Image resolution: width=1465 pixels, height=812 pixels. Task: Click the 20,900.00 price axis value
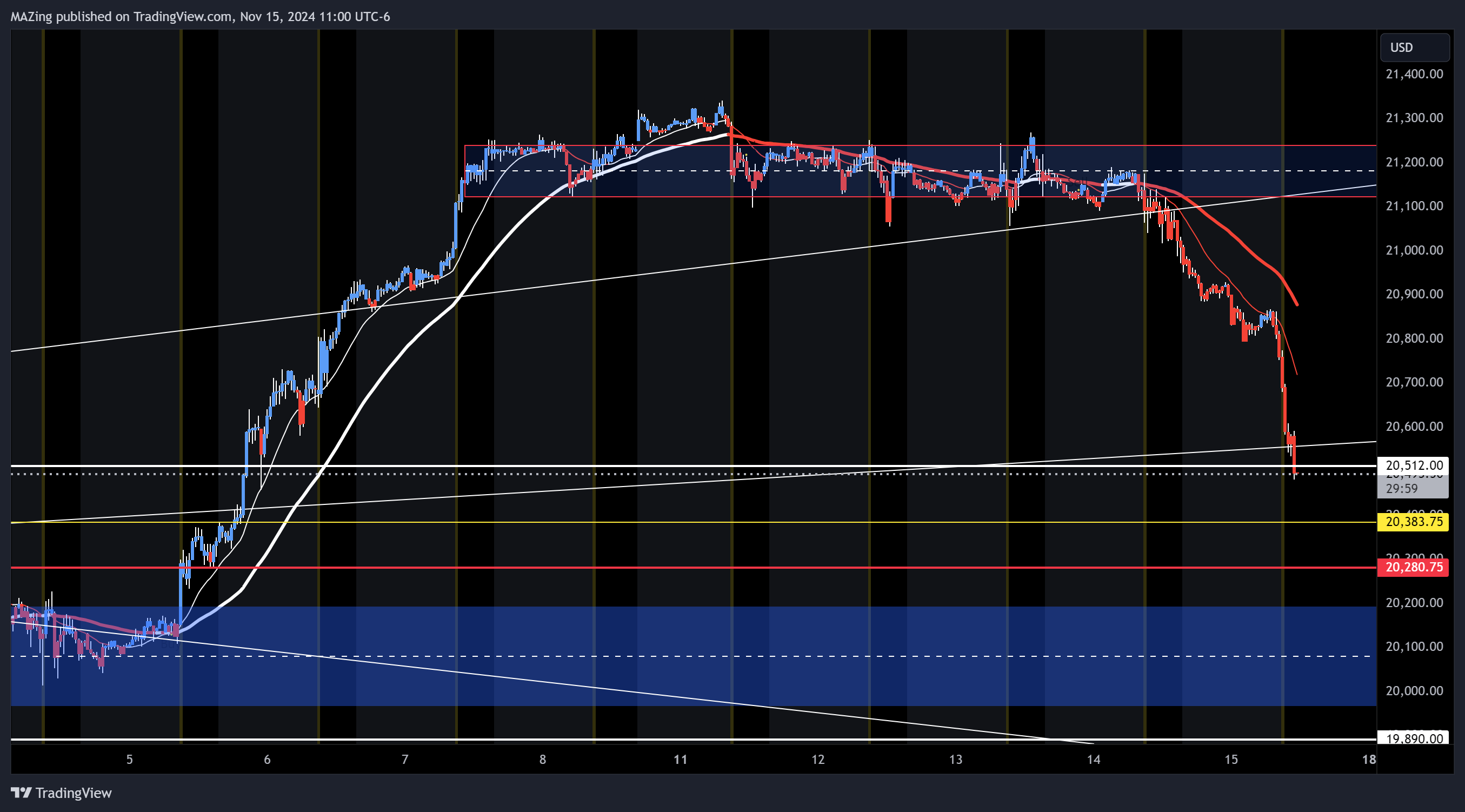click(x=1414, y=294)
